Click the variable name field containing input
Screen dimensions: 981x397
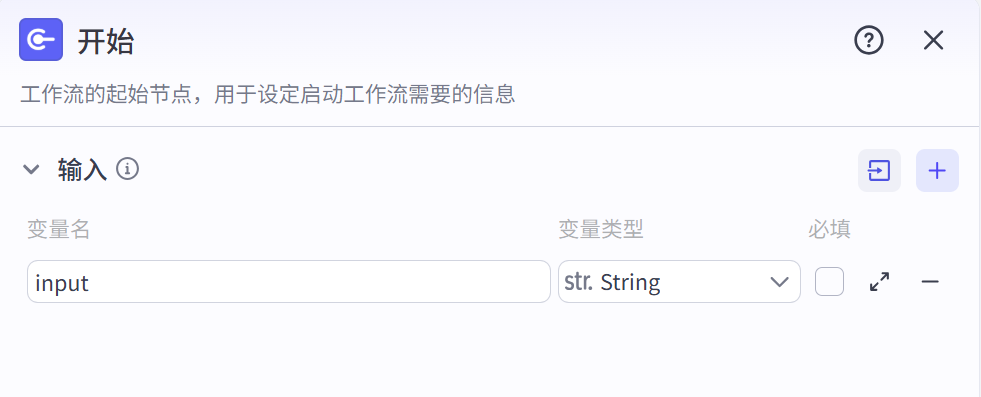(288, 281)
